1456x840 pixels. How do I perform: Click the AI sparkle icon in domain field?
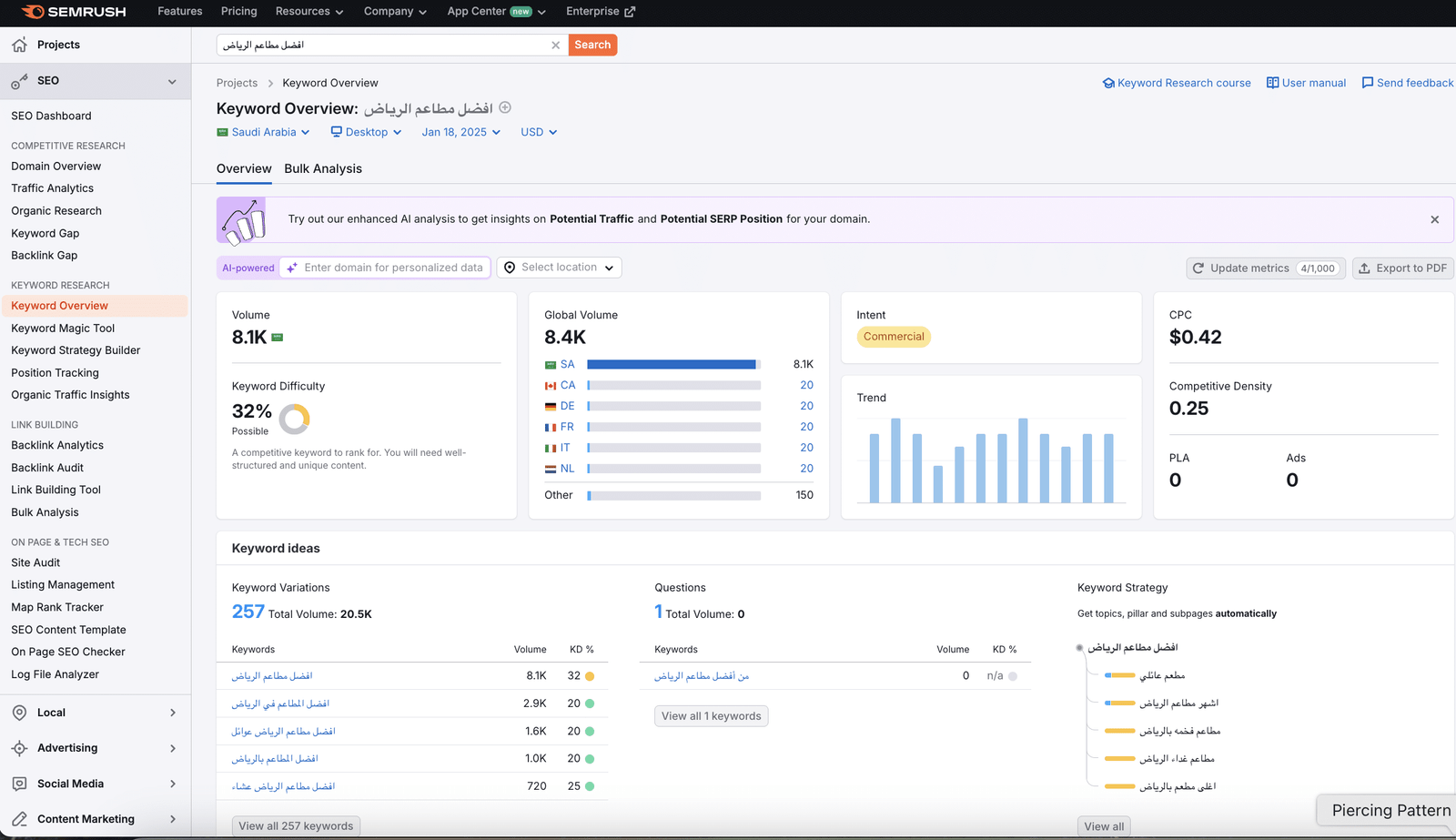pyautogui.click(x=292, y=268)
